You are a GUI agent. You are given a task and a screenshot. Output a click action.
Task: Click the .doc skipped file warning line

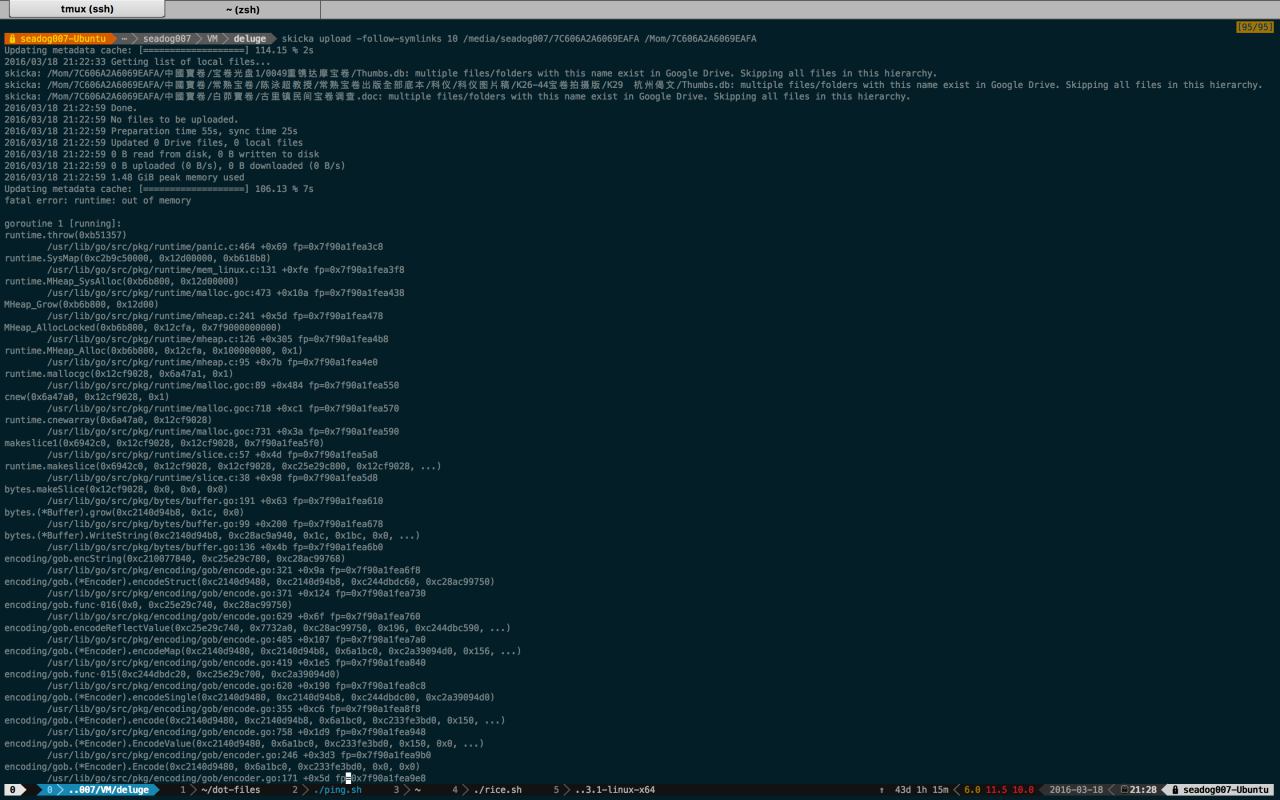(457, 96)
